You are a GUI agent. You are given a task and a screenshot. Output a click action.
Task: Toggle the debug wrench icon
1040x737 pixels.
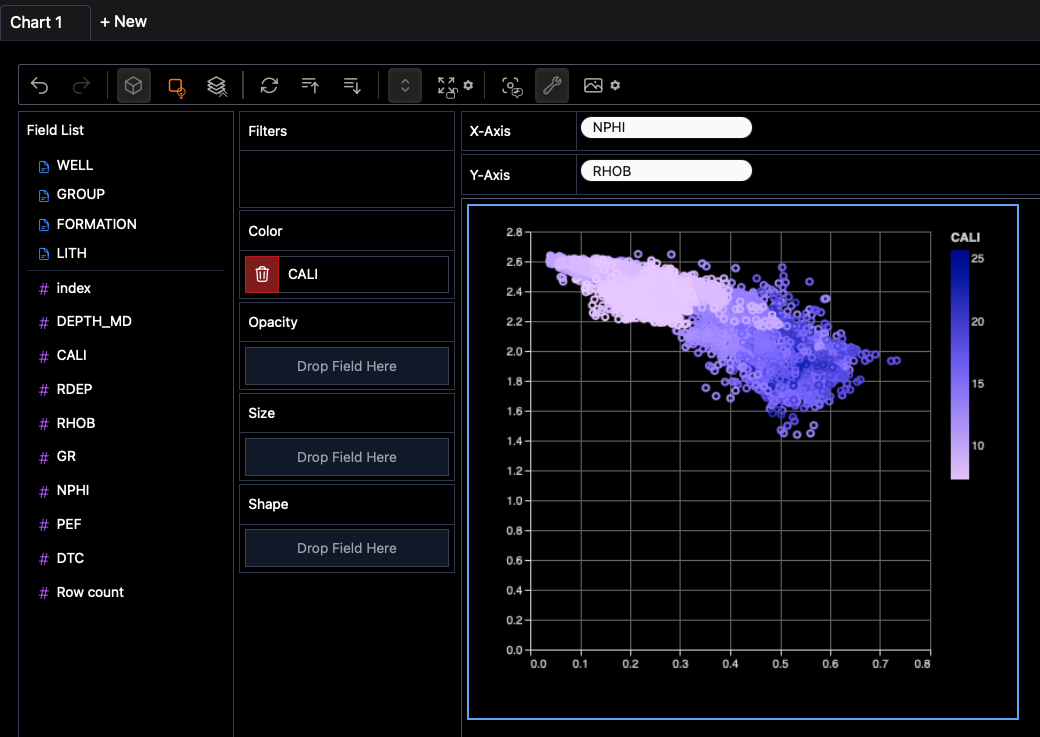pos(552,86)
